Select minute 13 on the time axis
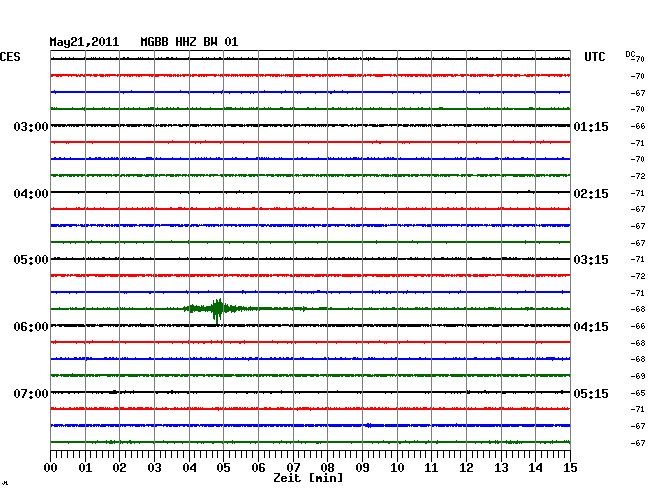 (501, 468)
